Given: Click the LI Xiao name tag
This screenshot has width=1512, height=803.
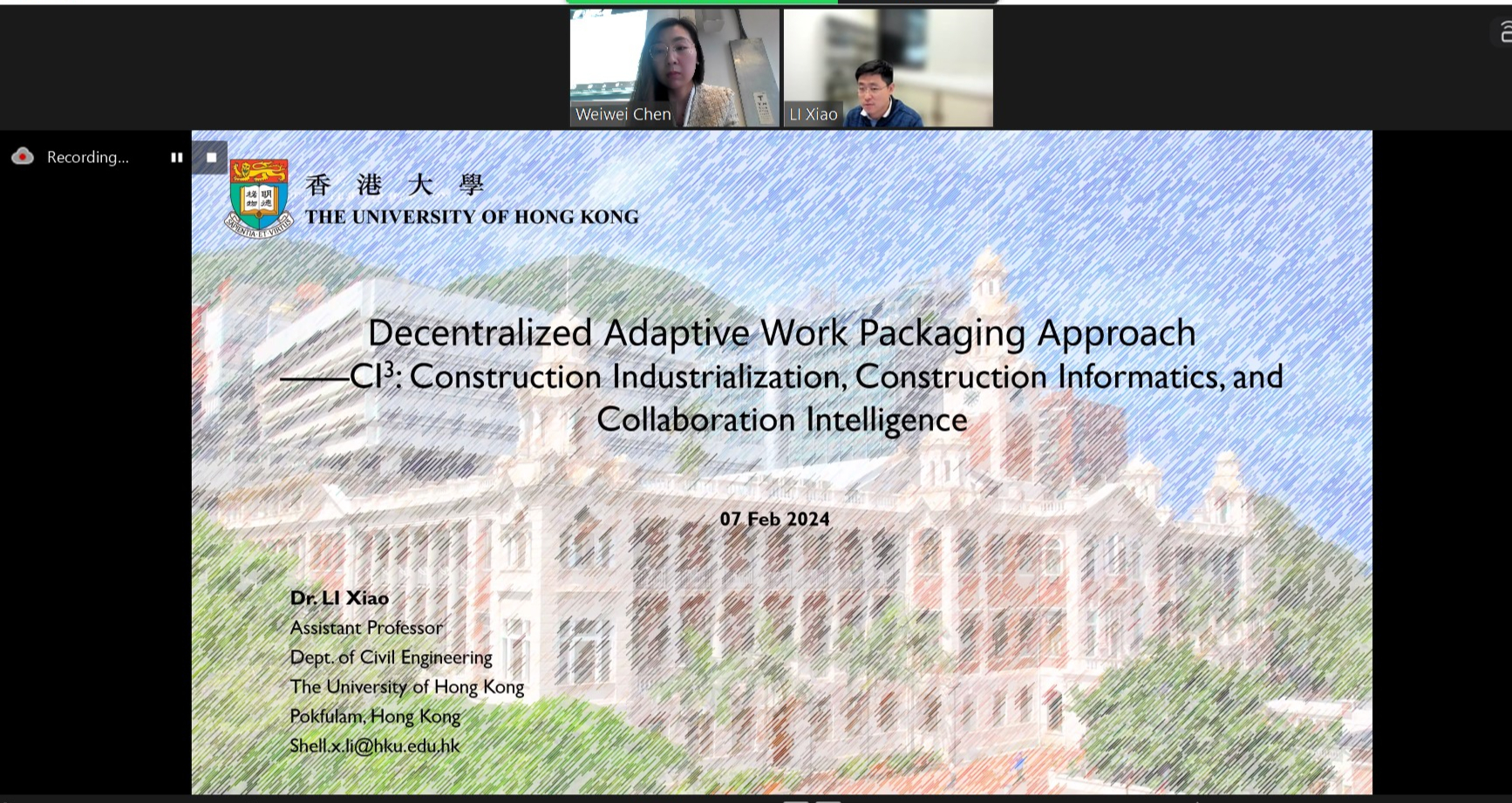Looking at the screenshot, I should tap(813, 114).
